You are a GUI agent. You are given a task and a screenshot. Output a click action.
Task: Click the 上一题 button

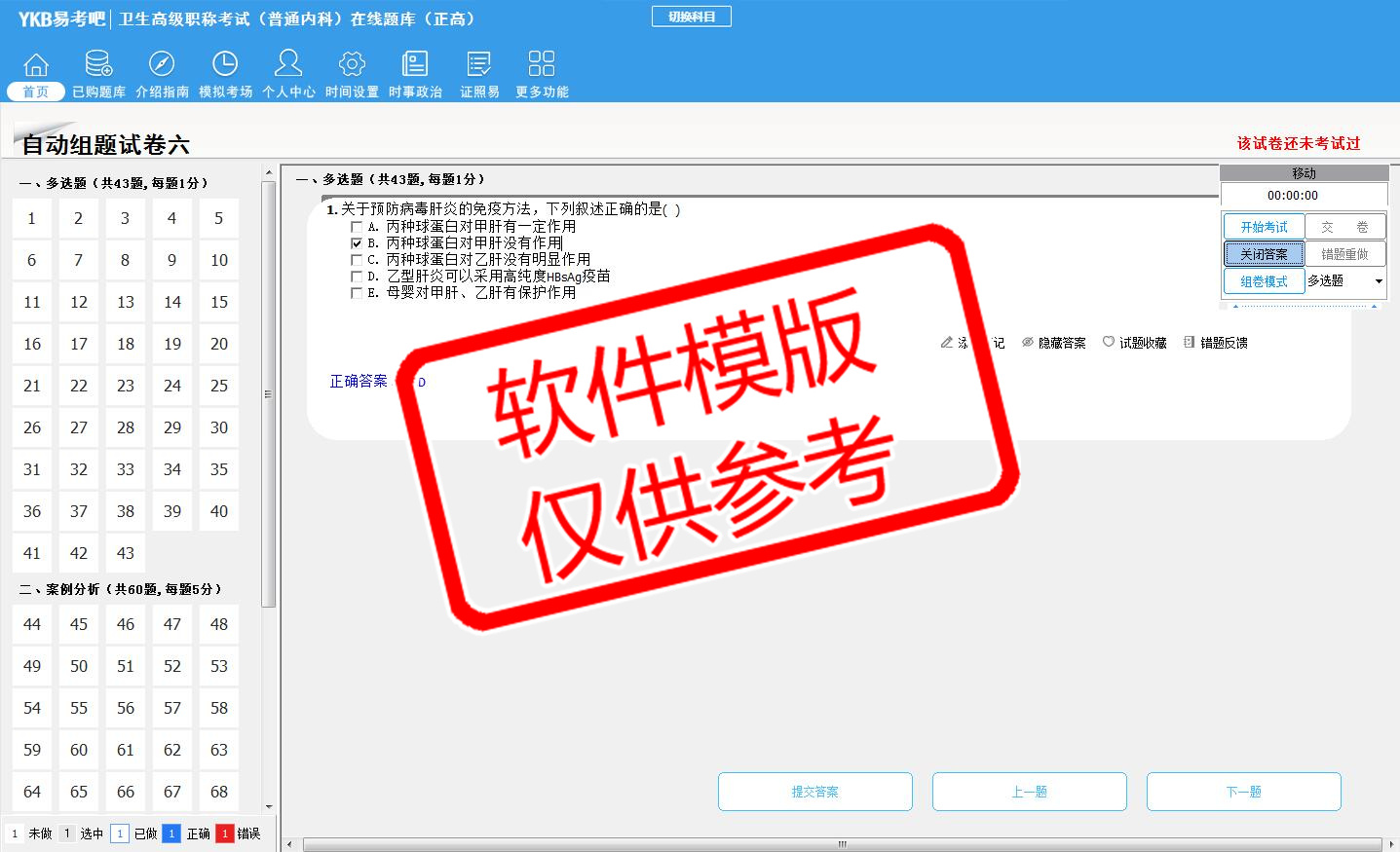tap(1030, 792)
